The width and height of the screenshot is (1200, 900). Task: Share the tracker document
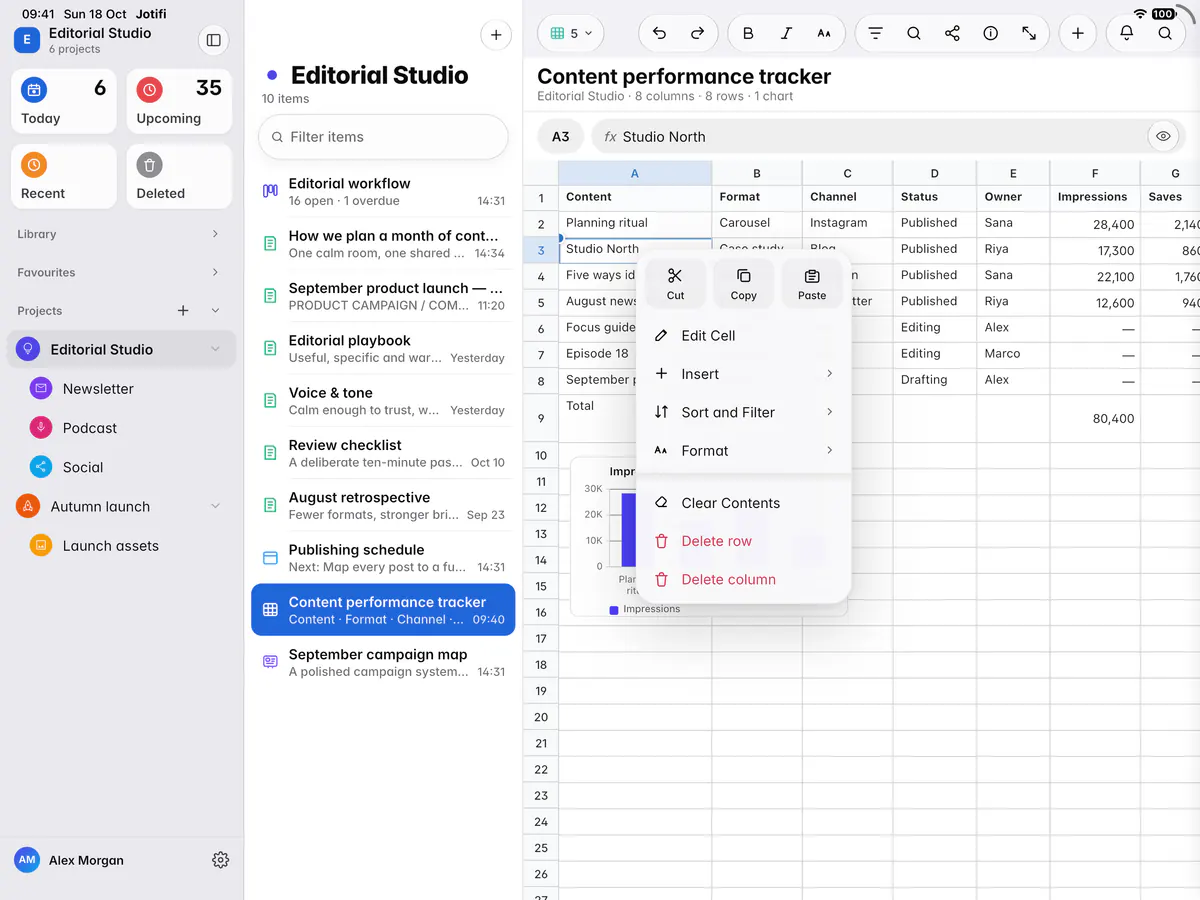tap(952, 33)
